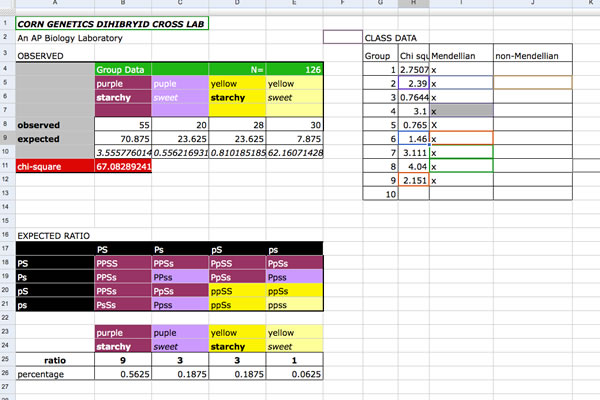Select percentage value 0.0625
600x400 pixels.
coord(294,374)
